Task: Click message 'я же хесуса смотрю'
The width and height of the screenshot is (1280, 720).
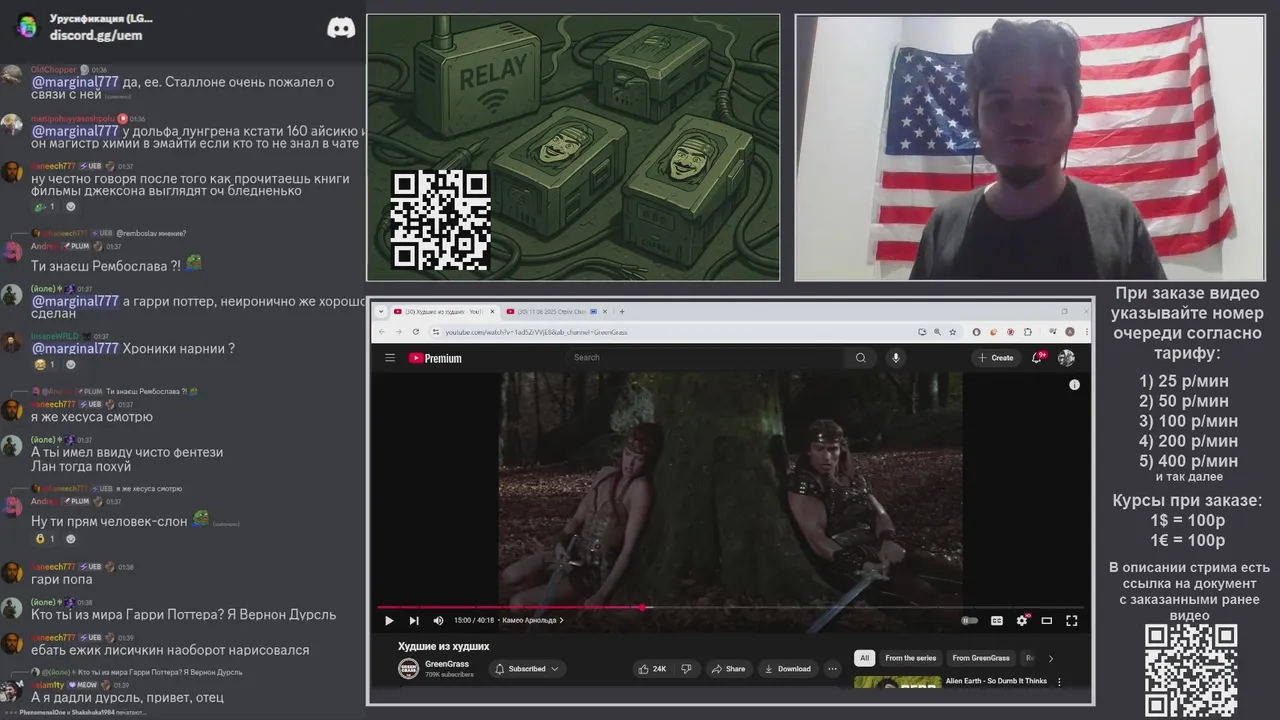Action: [x=92, y=417]
